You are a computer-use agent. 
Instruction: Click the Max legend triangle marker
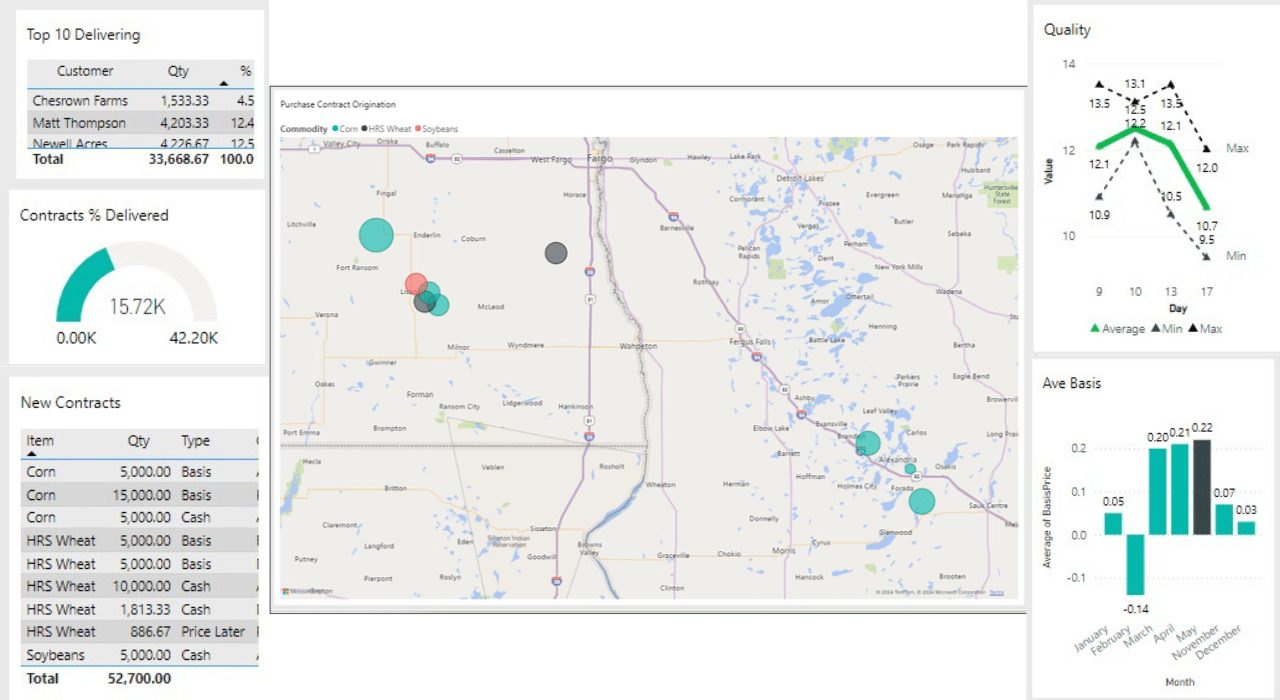tap(1193, 329)
